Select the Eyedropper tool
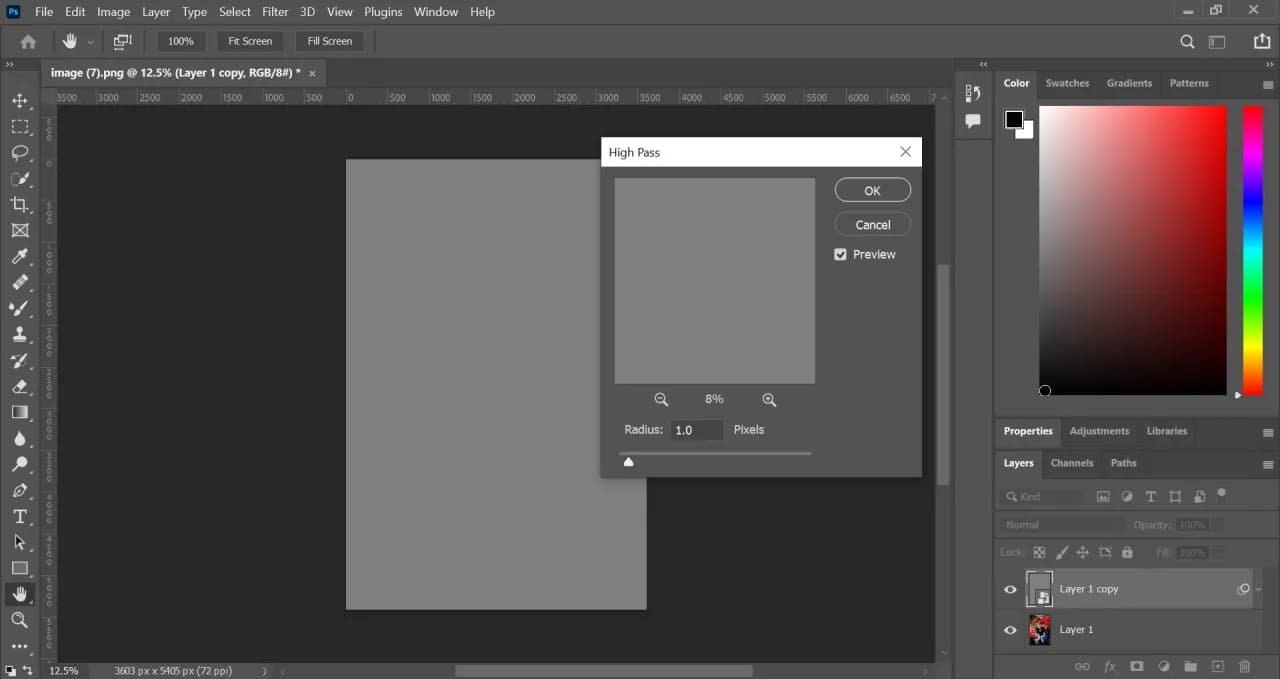The width and height of the screenshot is (1280, 679). tap(19, 257)
